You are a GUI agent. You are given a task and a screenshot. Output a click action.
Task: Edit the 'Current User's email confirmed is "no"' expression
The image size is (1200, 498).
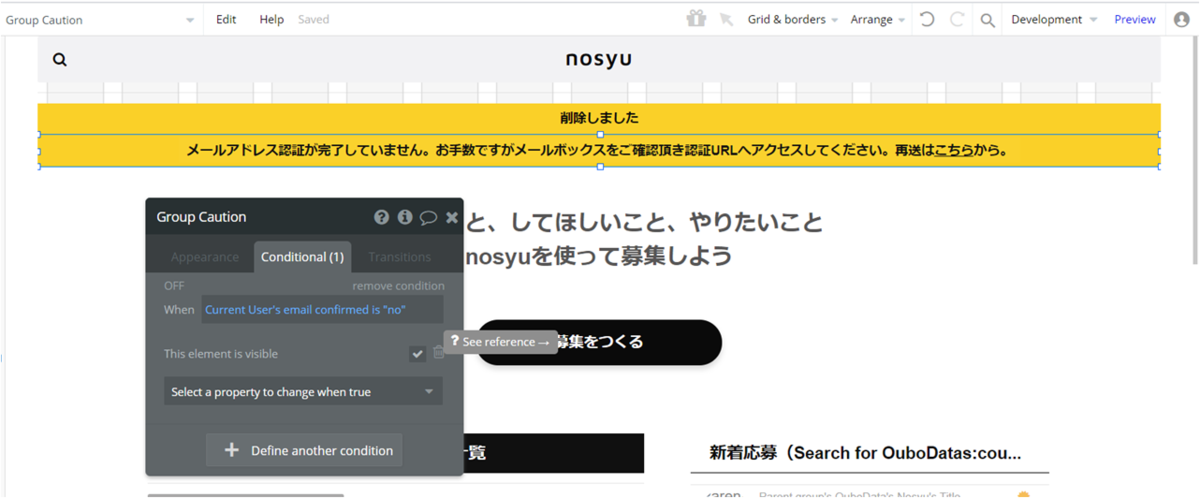coord(322,310)
